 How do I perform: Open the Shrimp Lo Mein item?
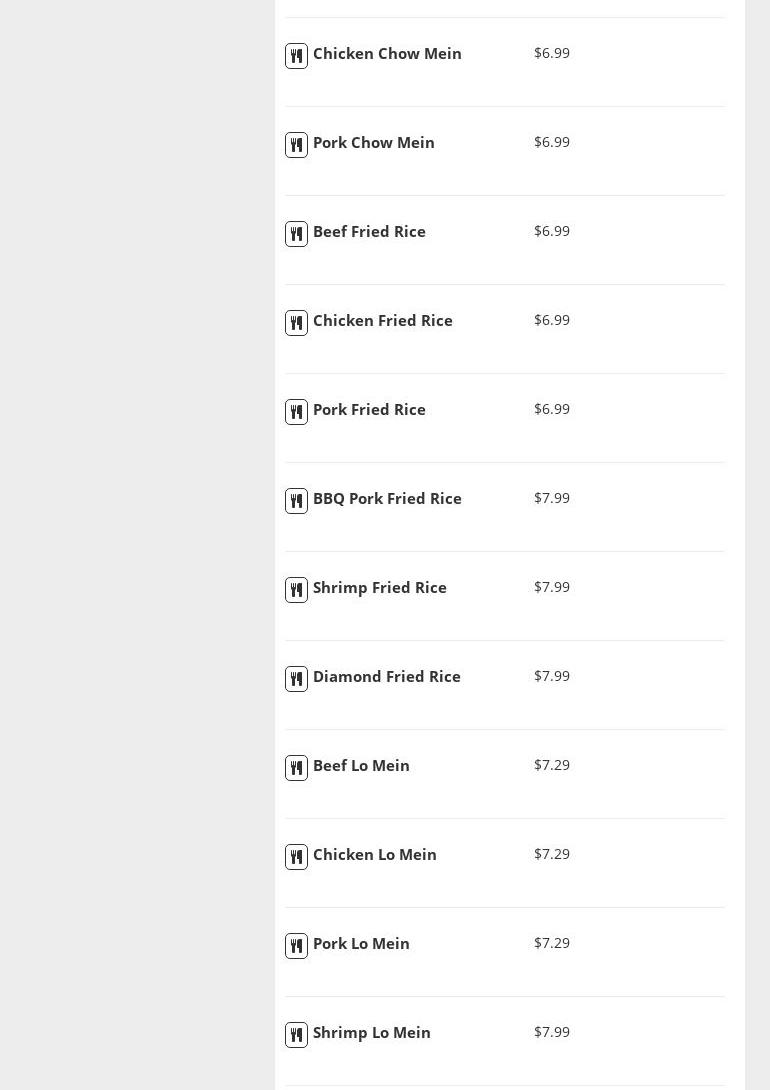pyautogui.click(x=371, y=1033)
